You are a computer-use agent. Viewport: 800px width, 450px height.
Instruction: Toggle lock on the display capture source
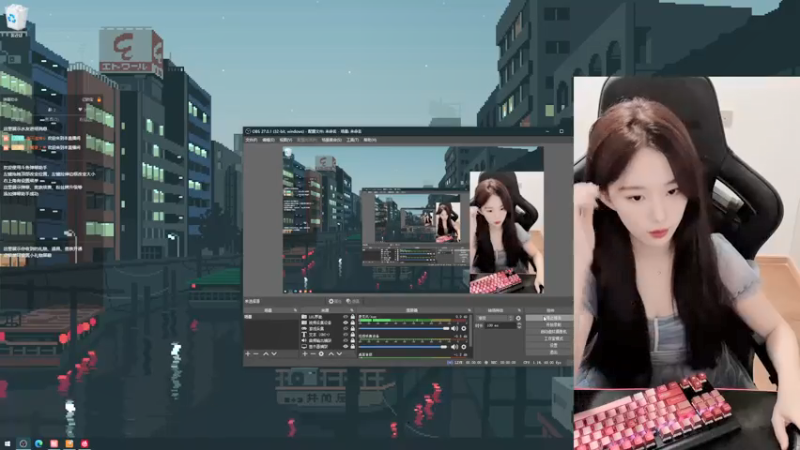pyautogui.click(x=353, y=346)
